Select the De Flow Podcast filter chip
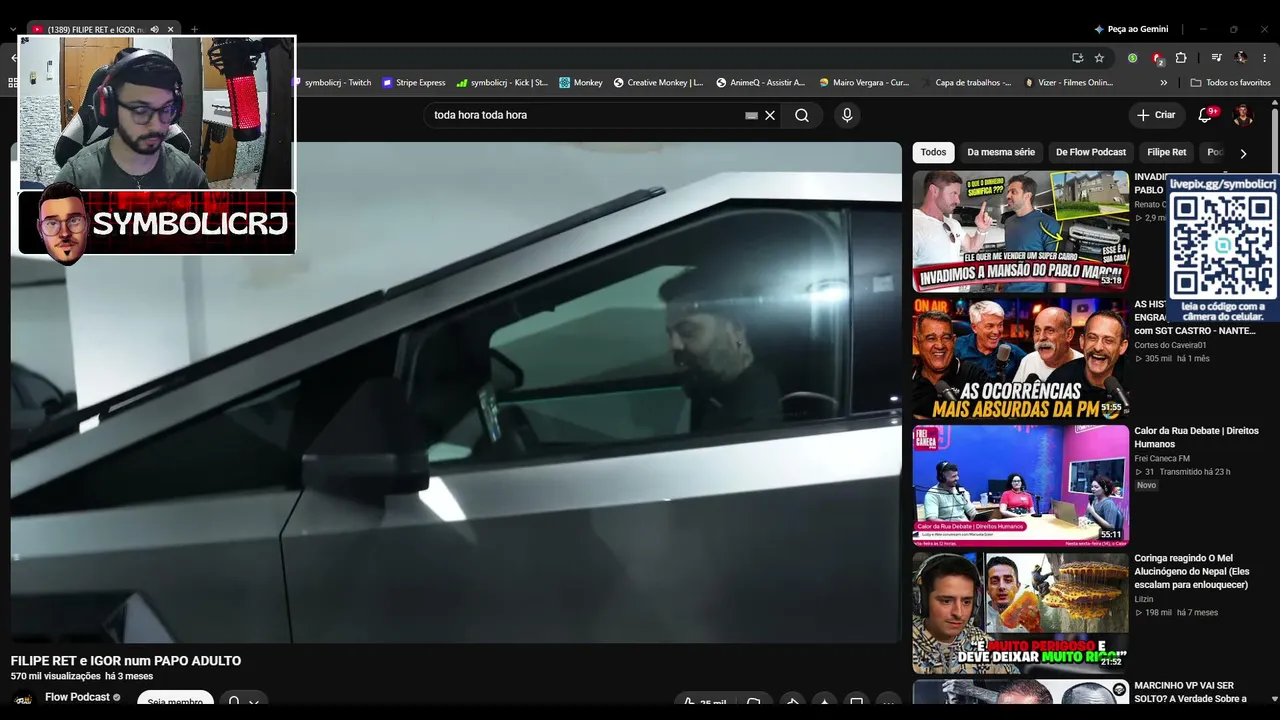This screenshot has width=1280, height=720. 1091,152
